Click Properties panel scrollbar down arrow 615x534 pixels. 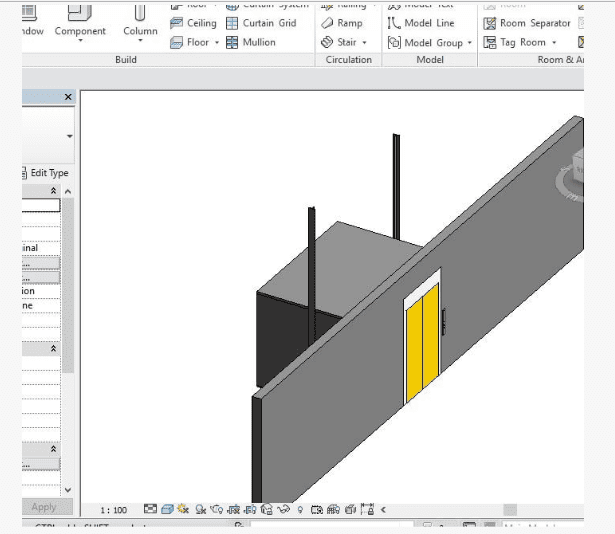pyautogui.click(x=68, y=490)
